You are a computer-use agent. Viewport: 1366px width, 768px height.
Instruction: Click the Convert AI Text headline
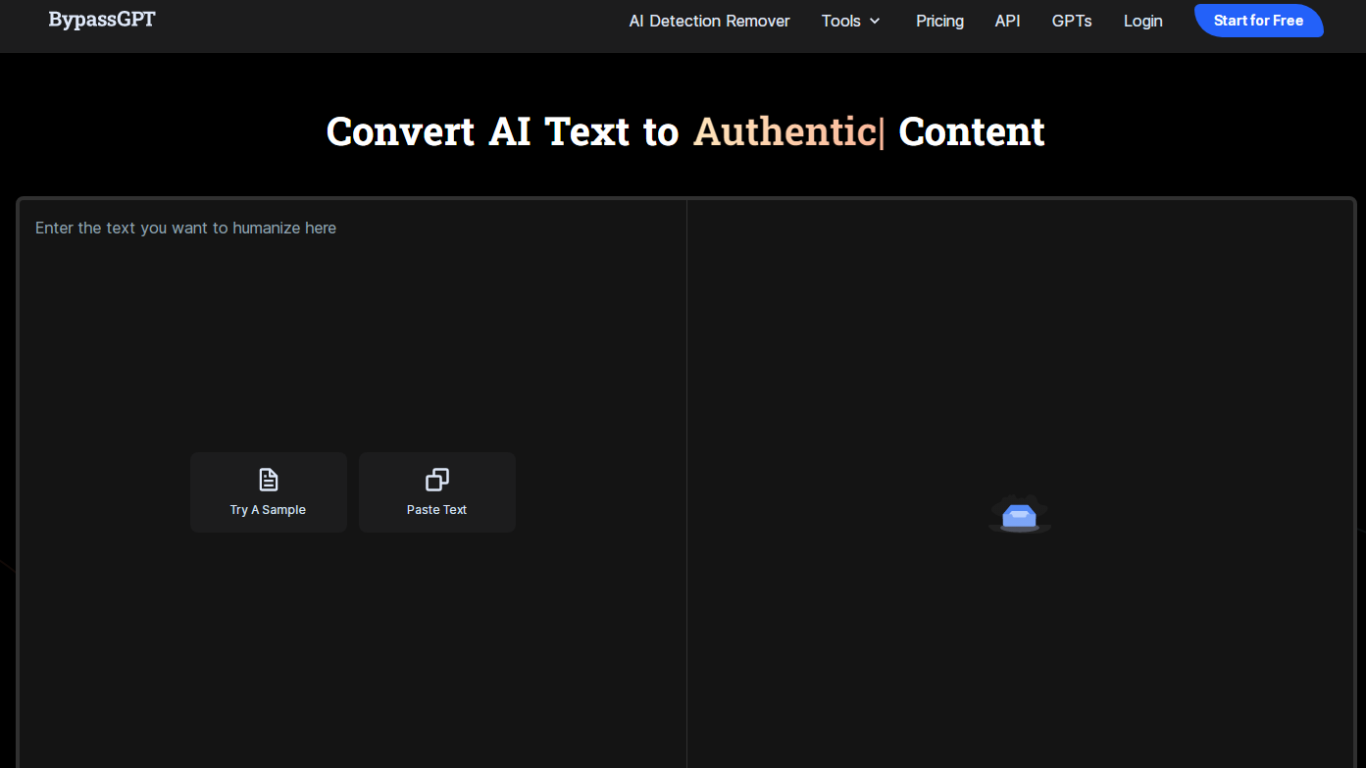(502, 132)
